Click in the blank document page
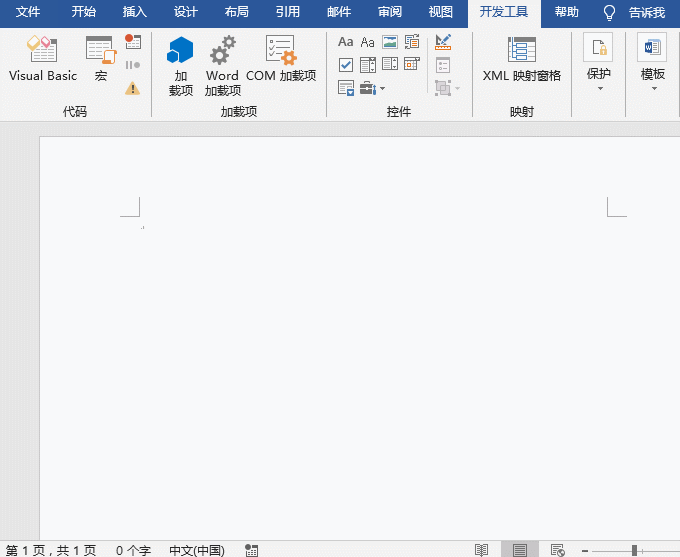 [360, 338]
